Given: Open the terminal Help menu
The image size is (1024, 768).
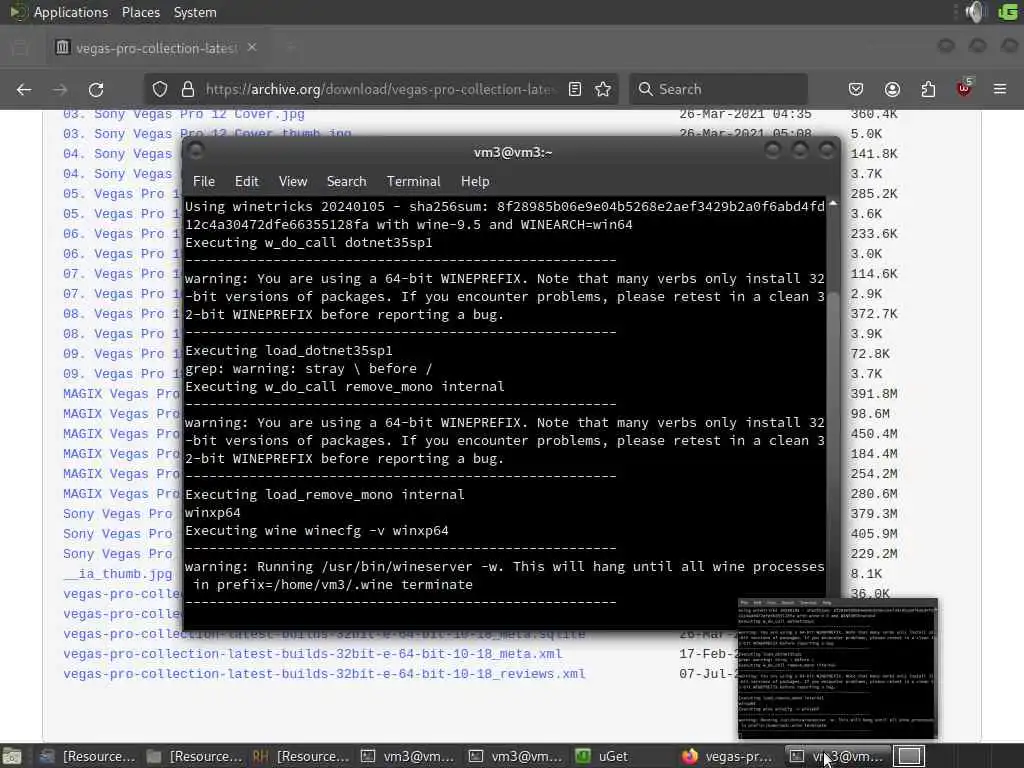Looking at the screenshot, I should (475, 182).
